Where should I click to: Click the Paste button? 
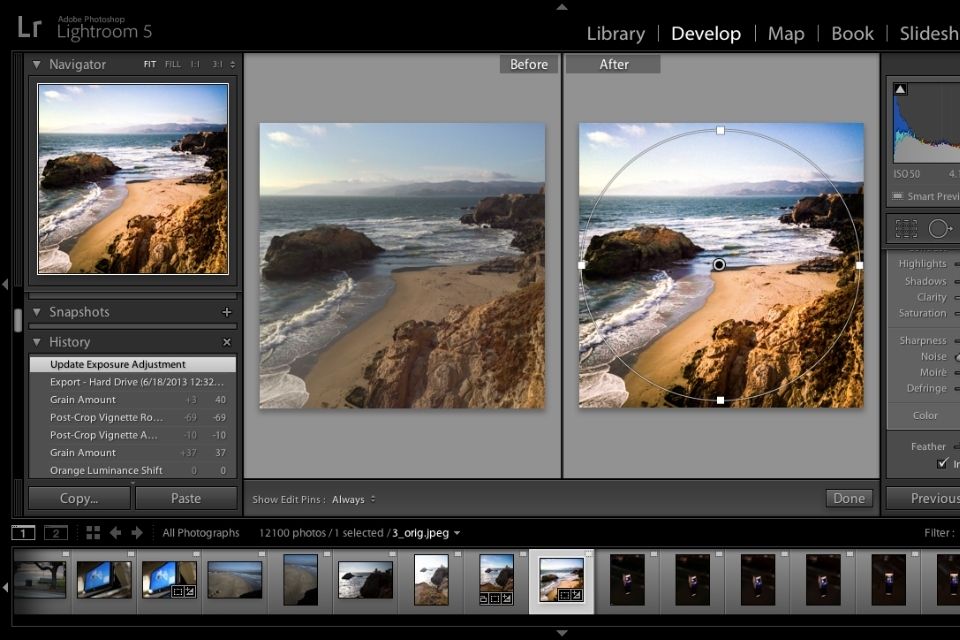[186, 499]
